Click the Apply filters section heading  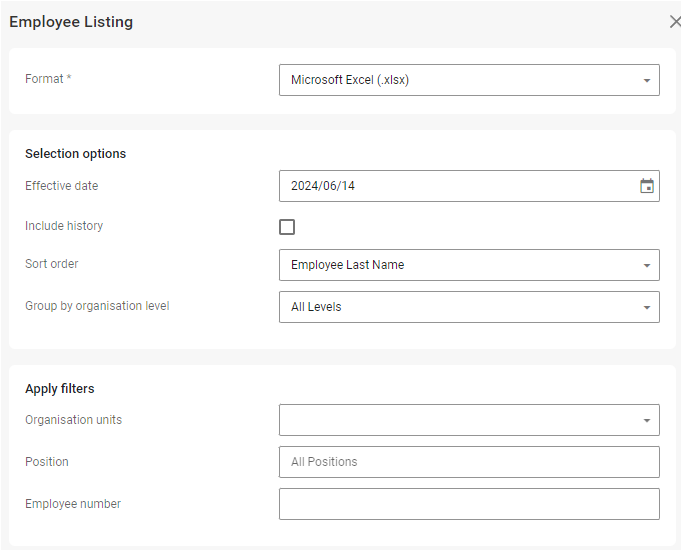[59, 389]
